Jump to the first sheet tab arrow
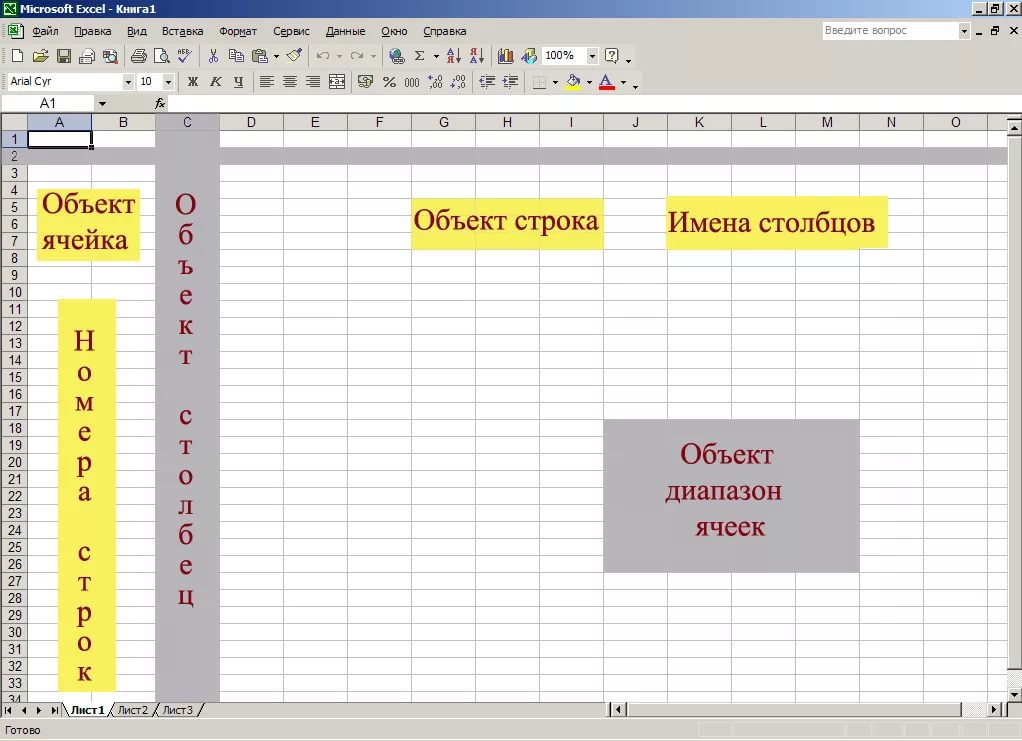This screenshot has height=741, width=1022. pyautogui.click(x=8, y=710)
